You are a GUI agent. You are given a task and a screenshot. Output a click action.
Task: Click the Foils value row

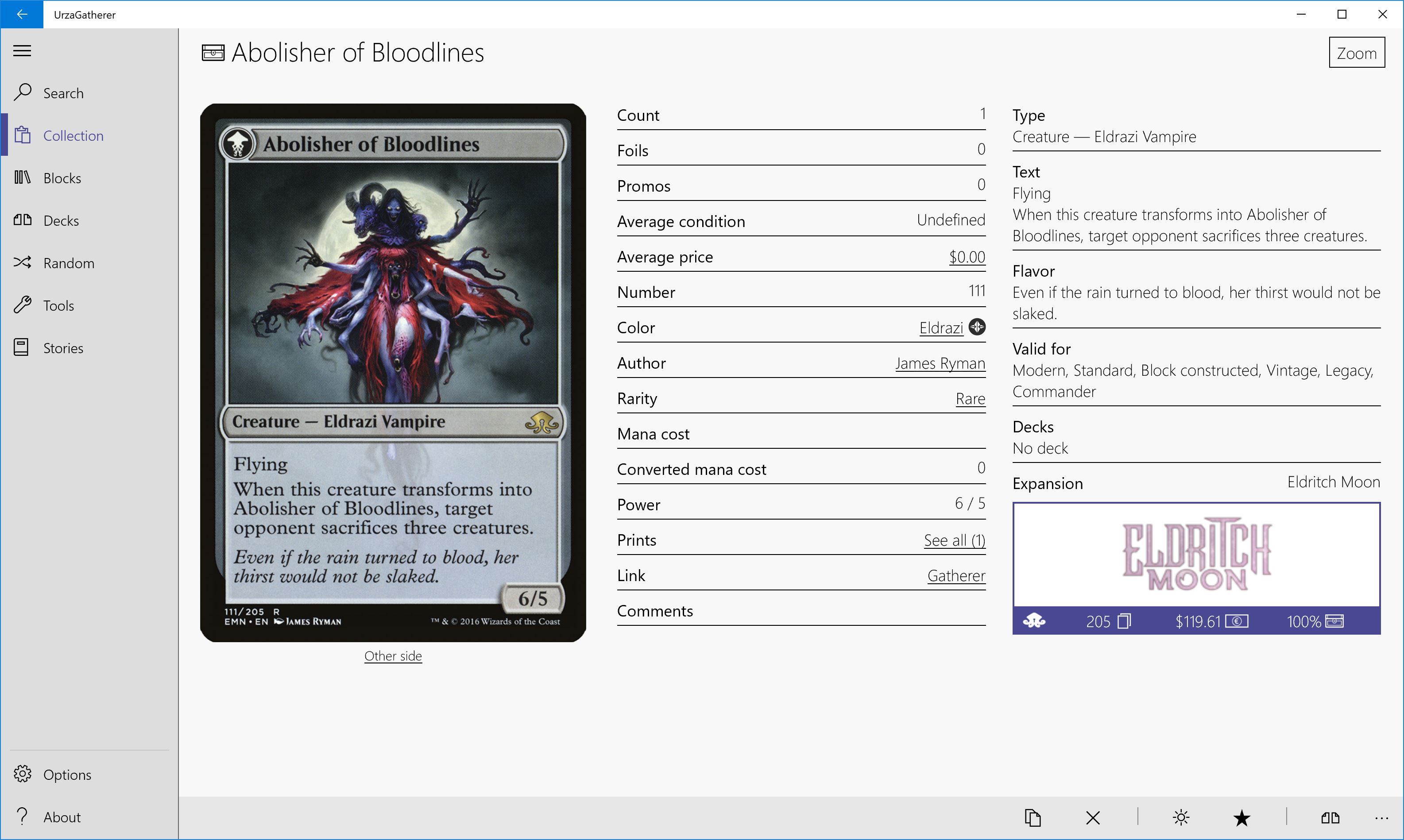pos(801,150)
